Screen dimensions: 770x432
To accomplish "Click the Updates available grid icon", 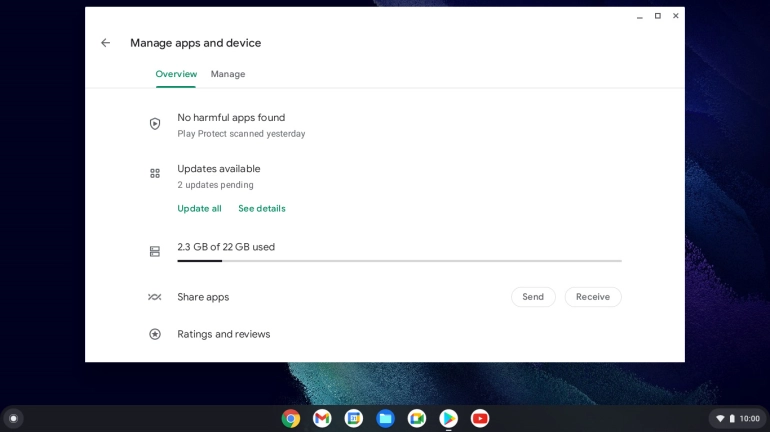I will point(155,173).
